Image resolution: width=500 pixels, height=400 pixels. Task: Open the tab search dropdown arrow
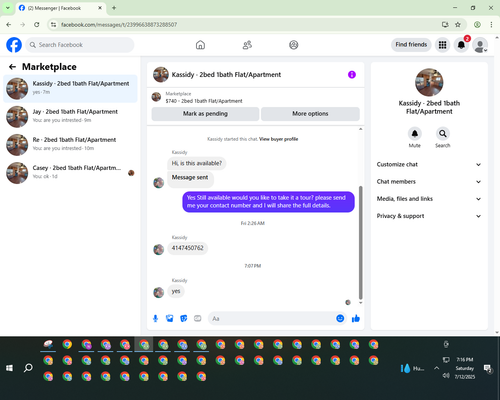(x=8, y=8)
